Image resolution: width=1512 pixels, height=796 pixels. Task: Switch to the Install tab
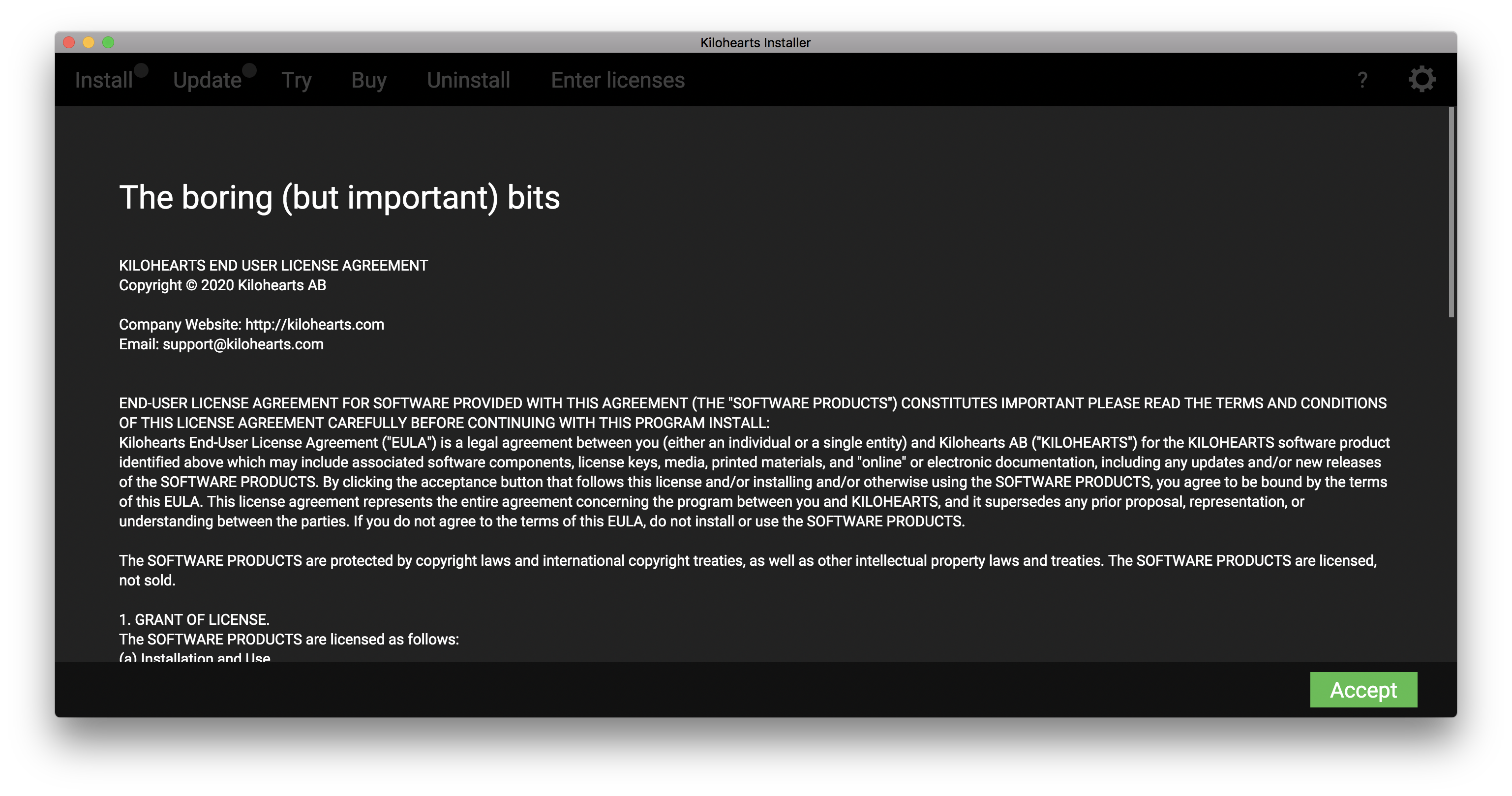point(103,80)
